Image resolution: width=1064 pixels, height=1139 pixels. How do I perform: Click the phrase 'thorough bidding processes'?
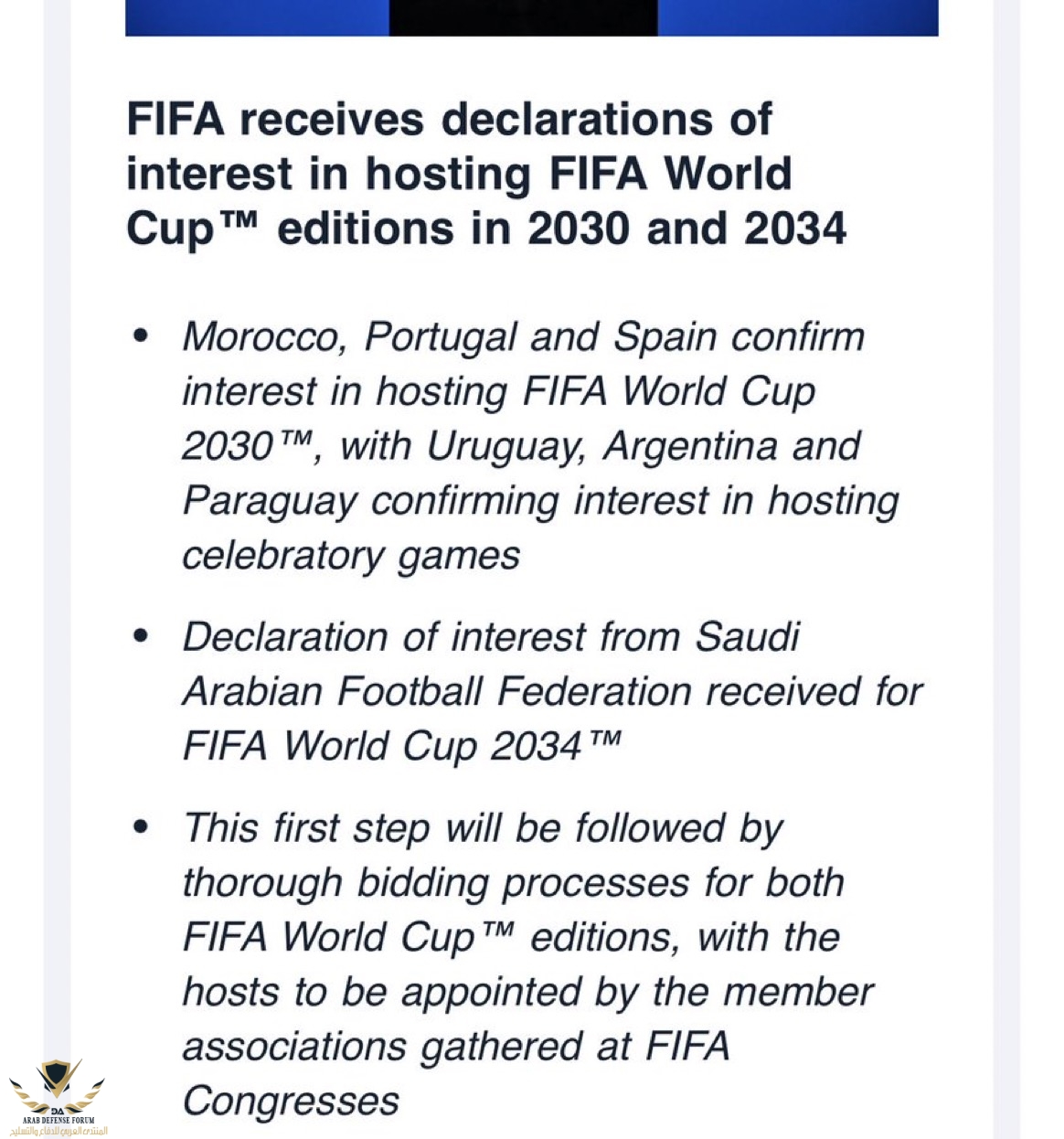coord(435,884)
